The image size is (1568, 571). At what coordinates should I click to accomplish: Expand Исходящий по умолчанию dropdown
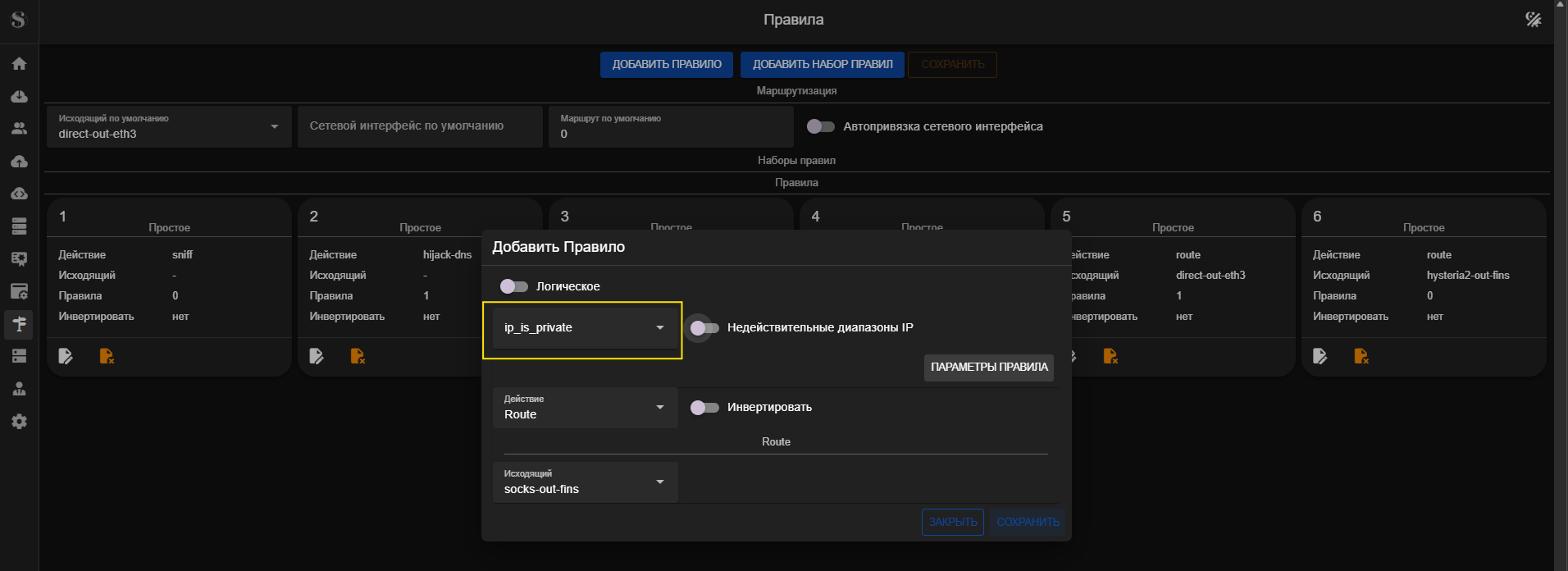click(169, 127)
